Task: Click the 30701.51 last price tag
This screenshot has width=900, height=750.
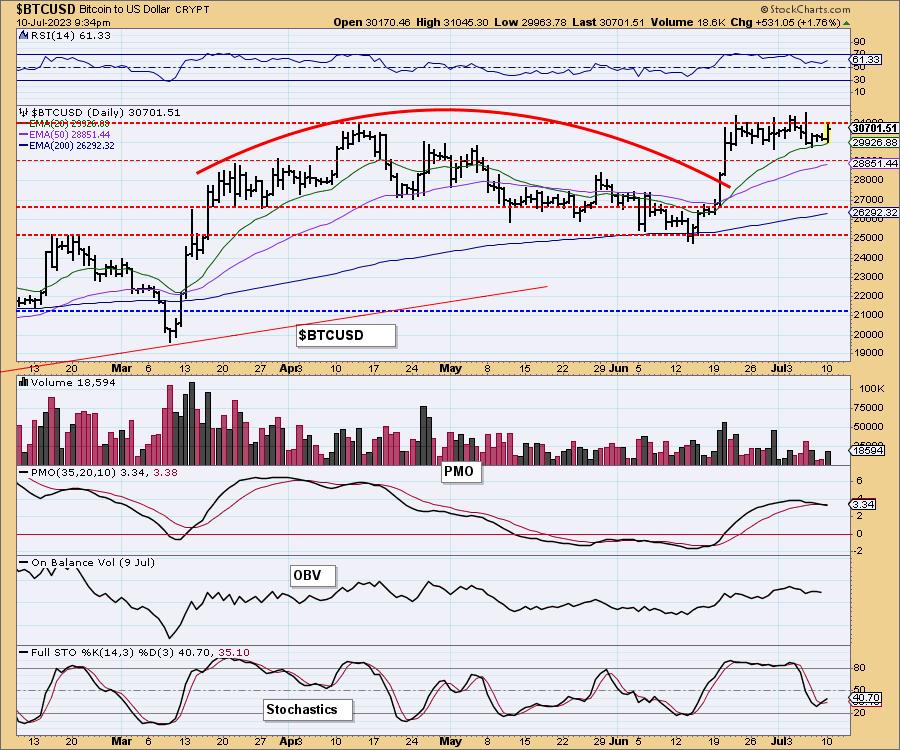Action: 874,128
